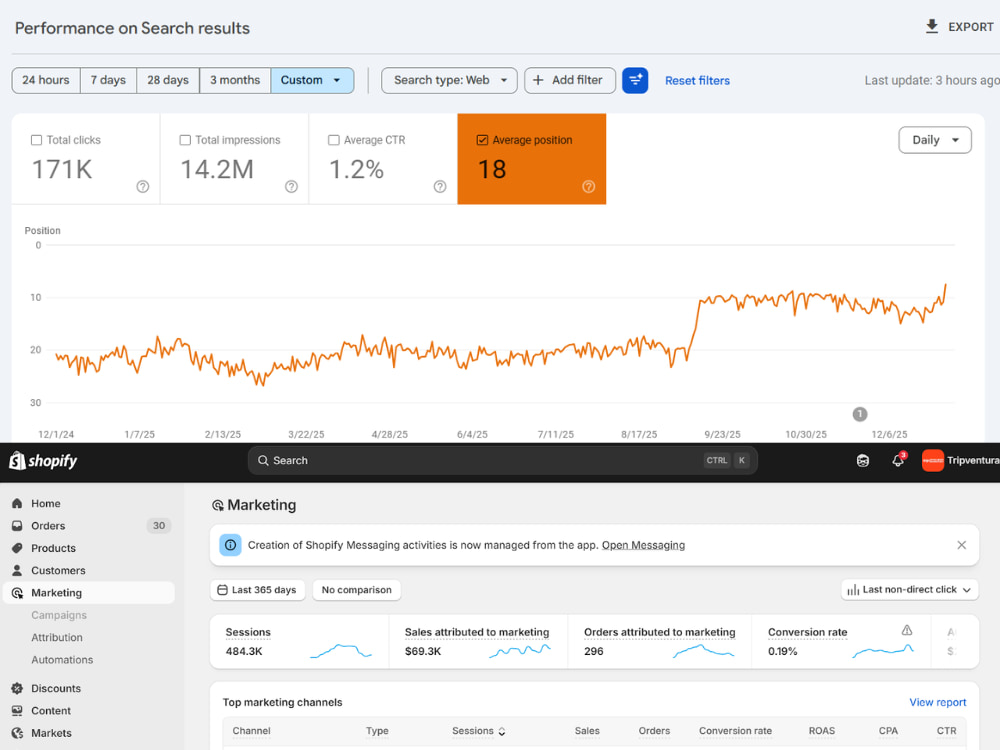Click the Products tag icon
This screenshot has width=1000, height=750.
tap(17, 548)
